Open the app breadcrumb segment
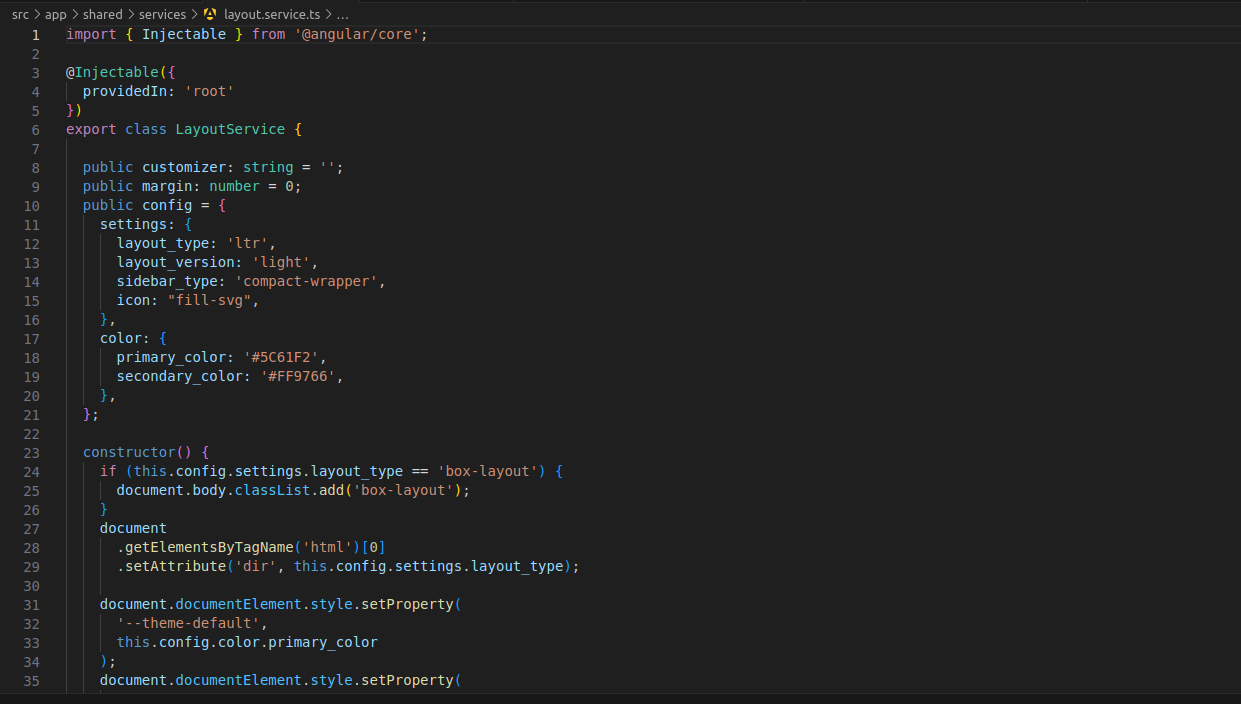The height and width of the screenshot is (704, 1241). (x=56, y=15)
